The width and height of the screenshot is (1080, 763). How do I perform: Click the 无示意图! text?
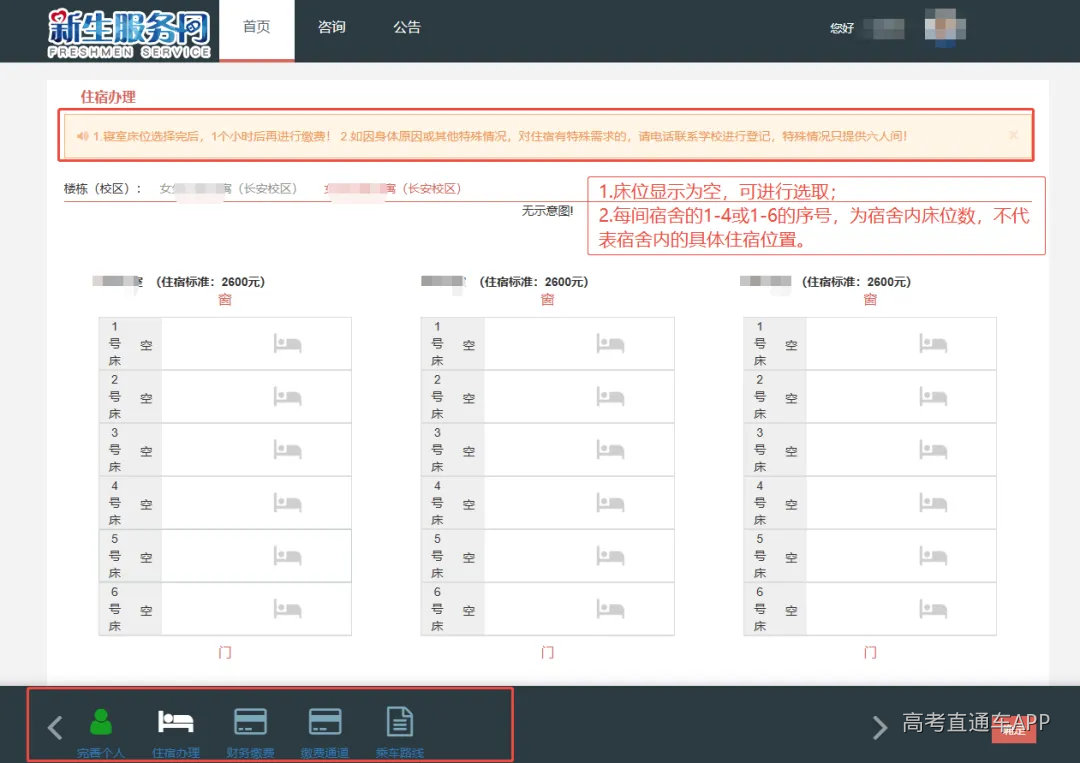click(548, 211)
